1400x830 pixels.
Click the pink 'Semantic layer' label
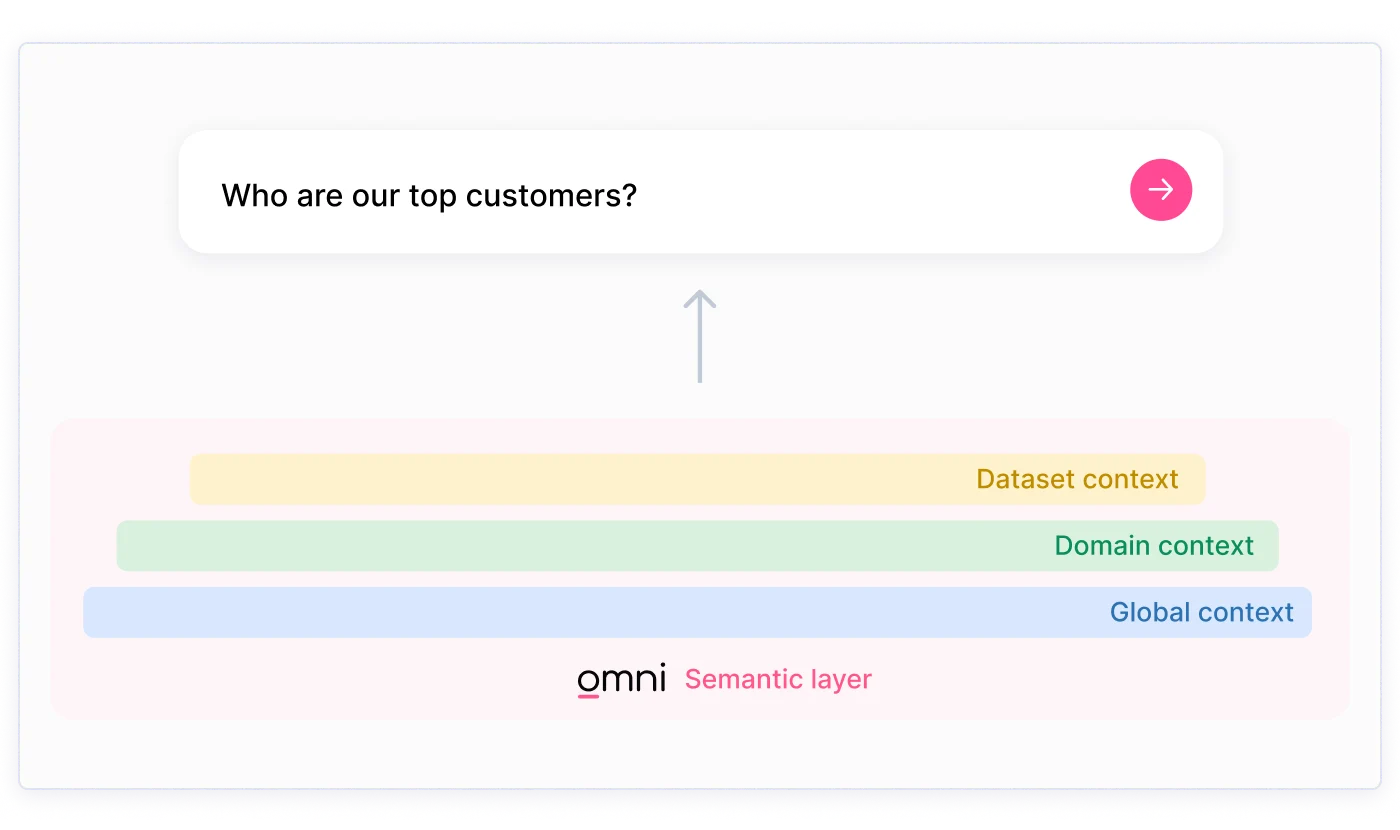pyautogui.click(x=778, y=680)
